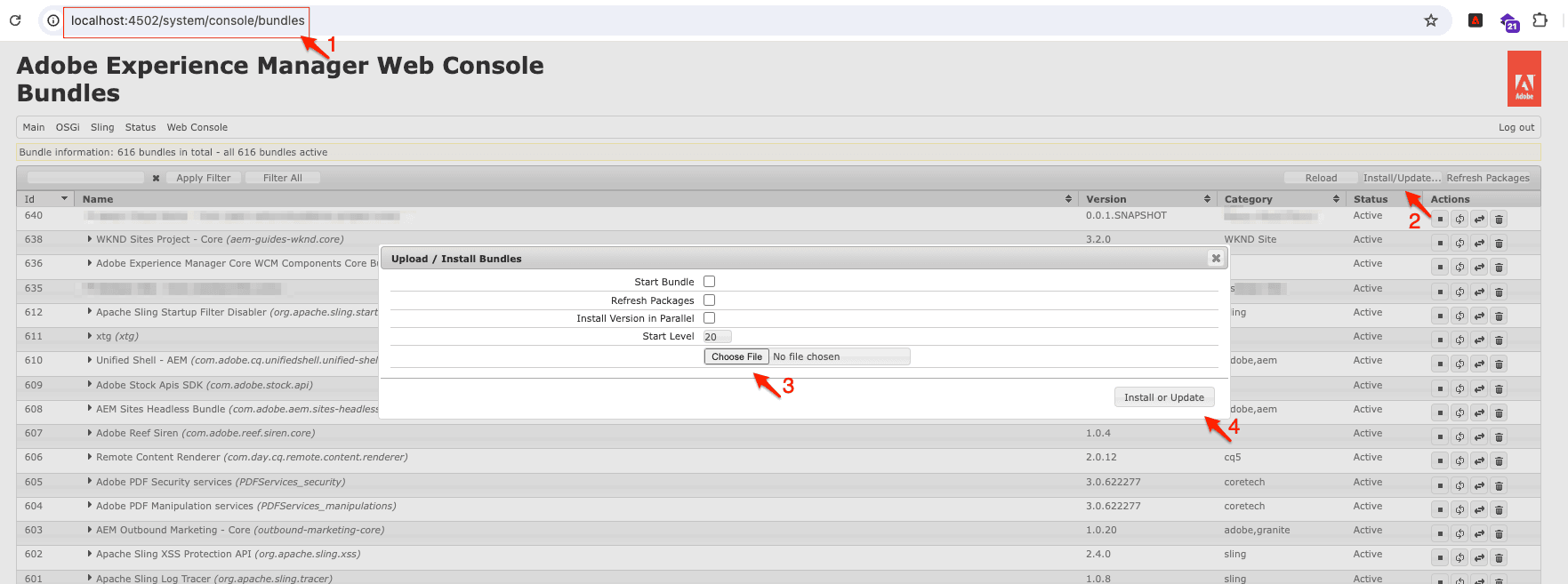Uninstall bundle 640 with the trash icon

pos(1499,219)
